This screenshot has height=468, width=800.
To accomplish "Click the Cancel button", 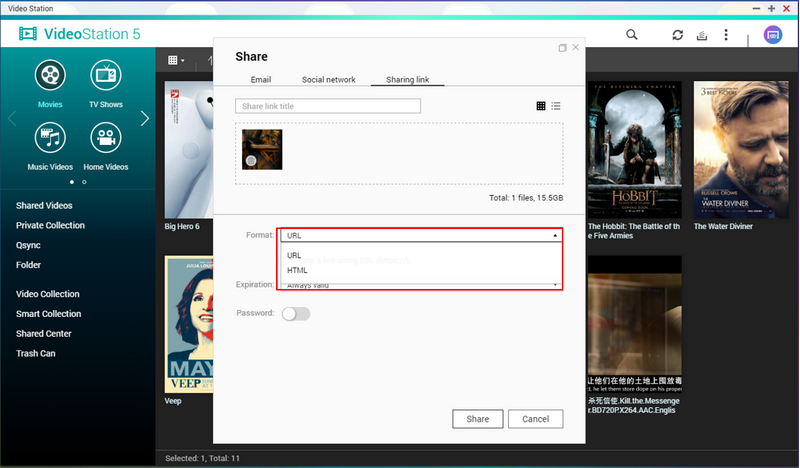I will click(536, 419).
